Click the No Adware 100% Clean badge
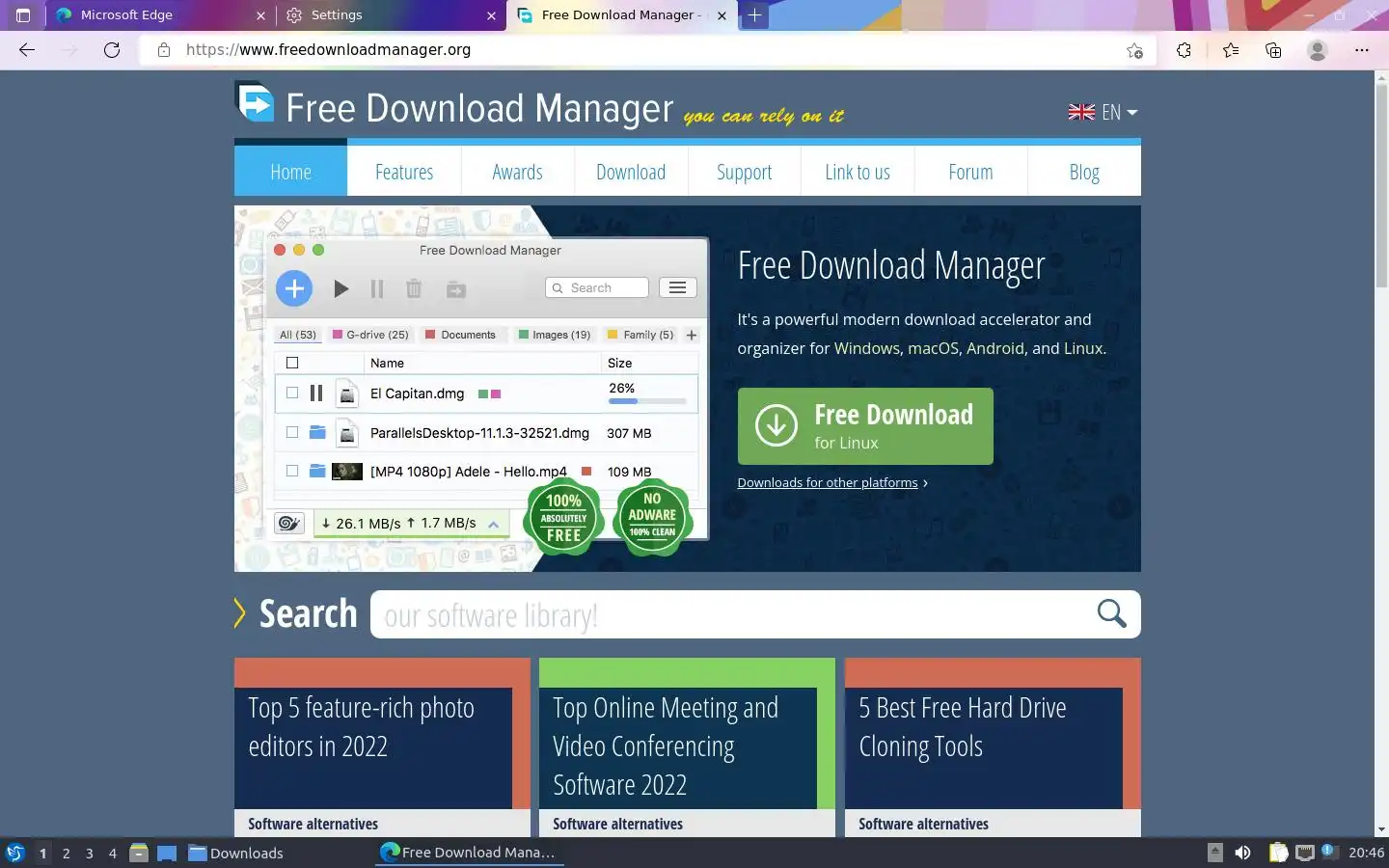 pyautogui.click(x=652, y=516)
